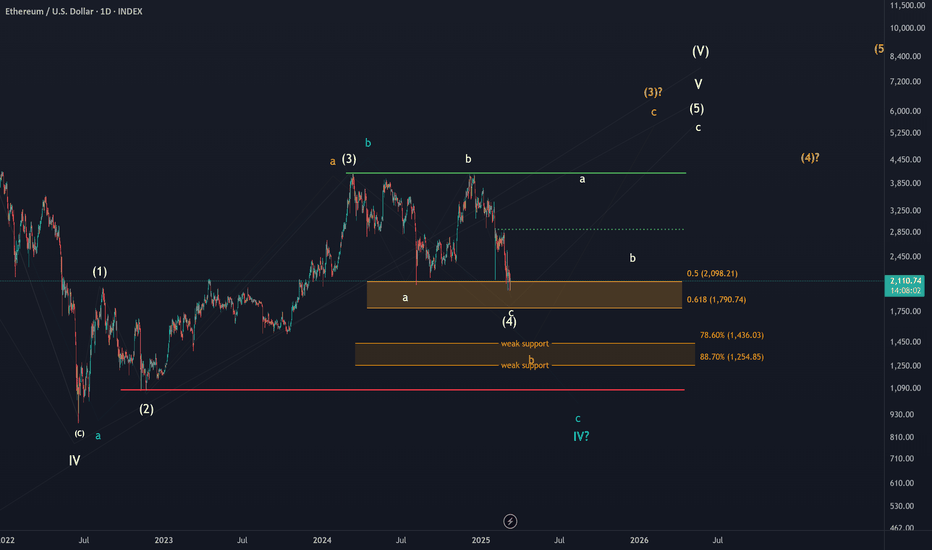932x550 pixels.
Task: Select the white IV label at the 2022 low
Action: coord(74,460)
